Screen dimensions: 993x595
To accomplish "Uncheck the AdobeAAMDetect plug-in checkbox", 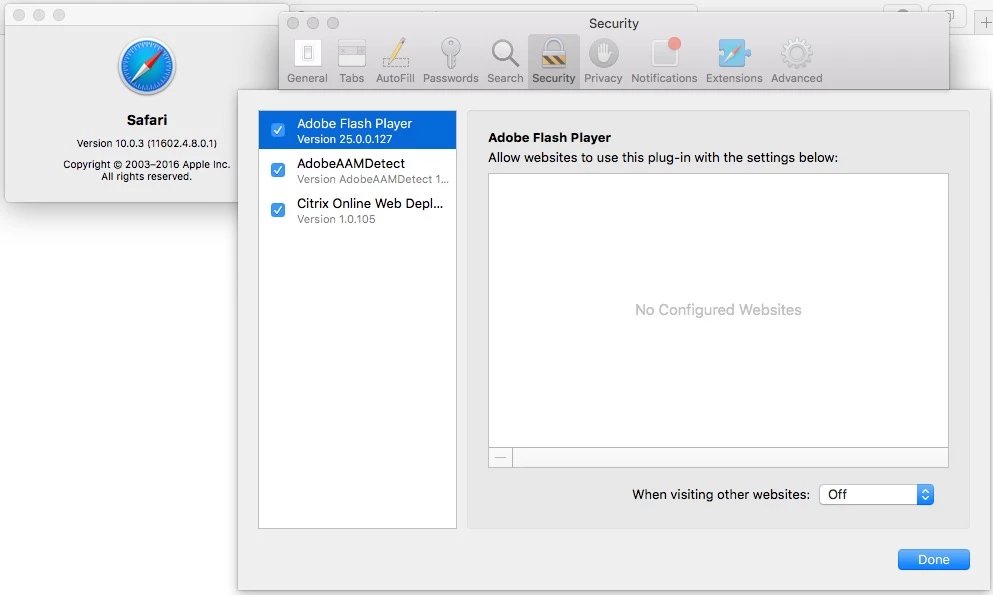I will click(278, 170).
